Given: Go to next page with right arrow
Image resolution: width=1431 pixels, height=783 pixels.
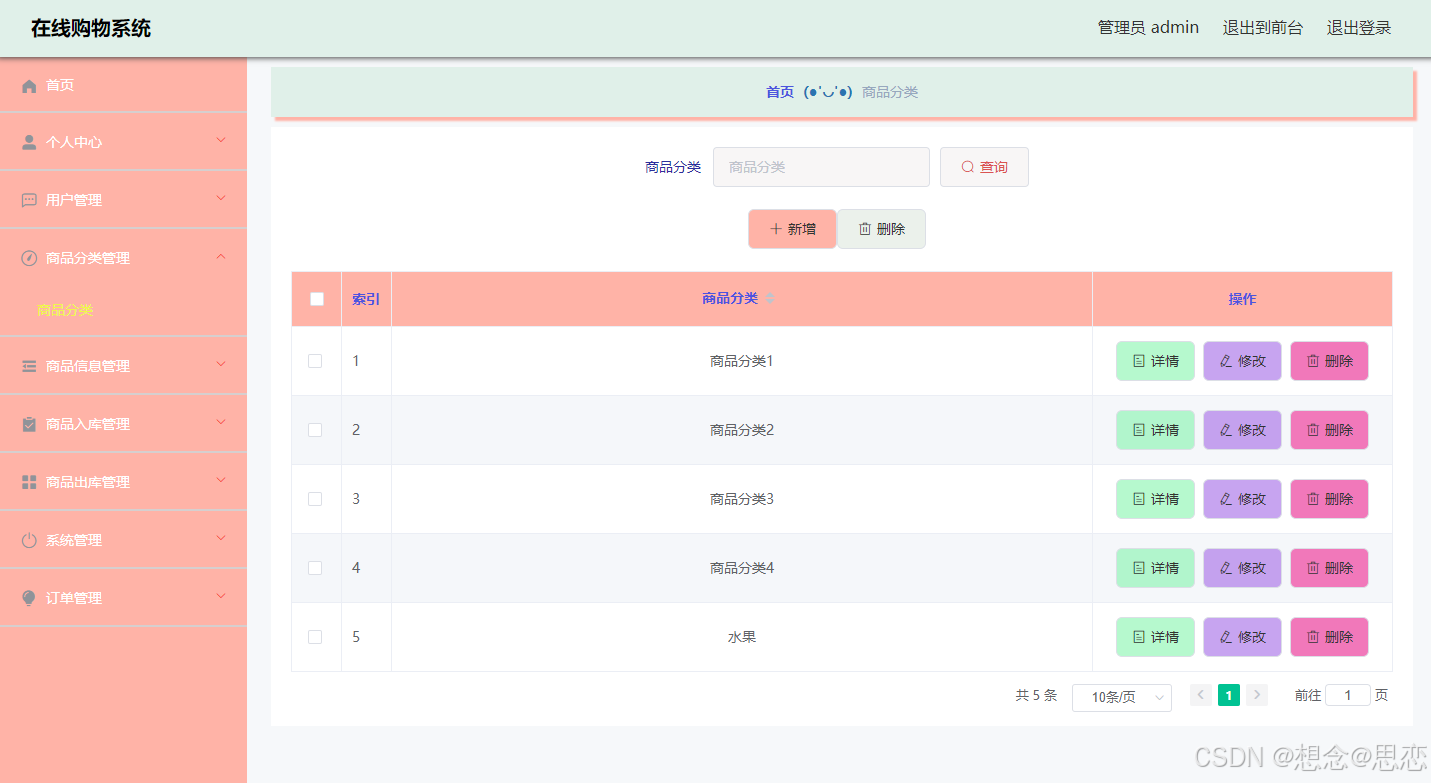Looking at the screenshot, I should point(1257,695).
